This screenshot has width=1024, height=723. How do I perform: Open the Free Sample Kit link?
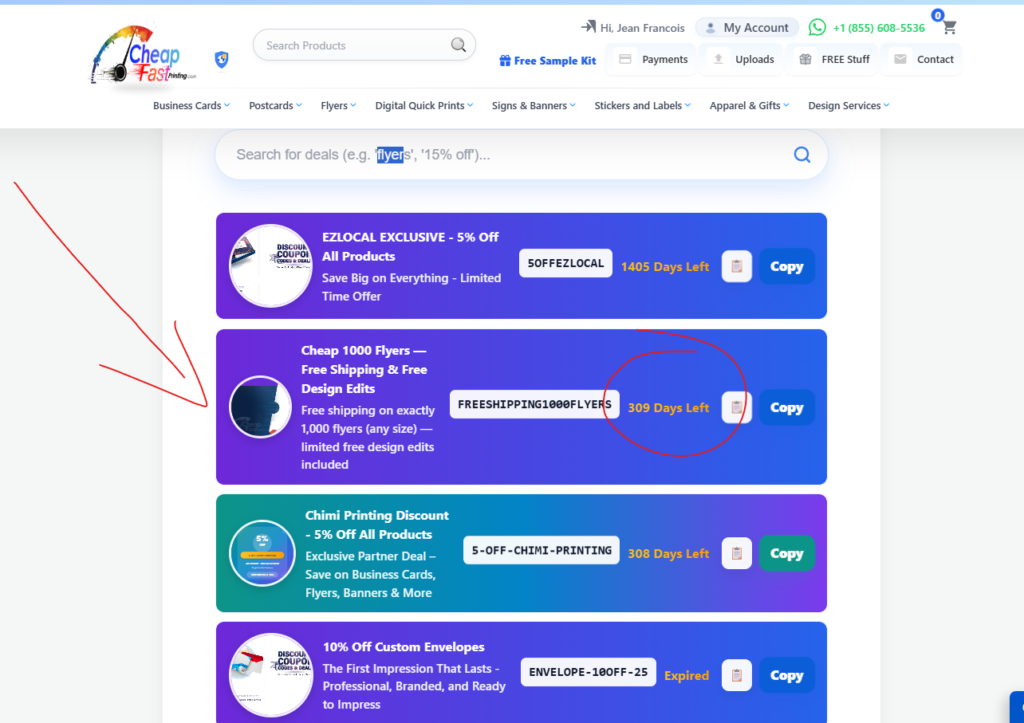pyautogui.click(x=548, y=60)
